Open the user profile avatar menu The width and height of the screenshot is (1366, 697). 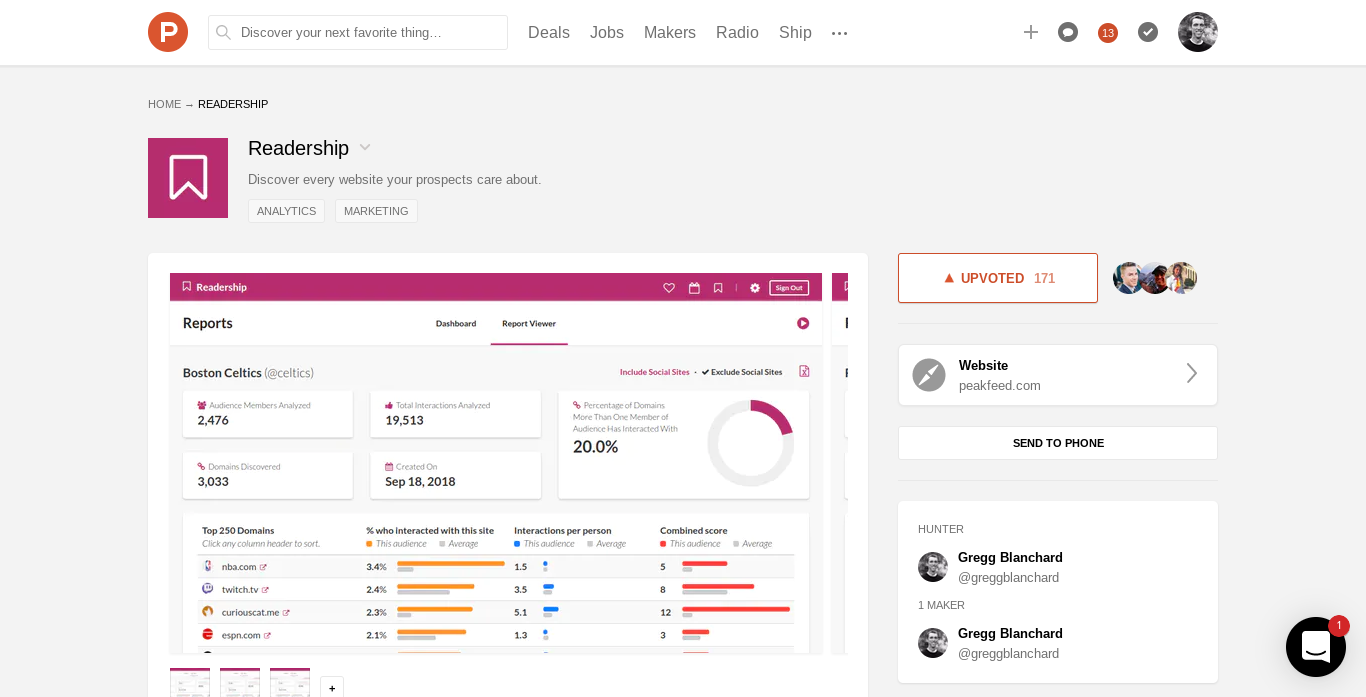1198,32
